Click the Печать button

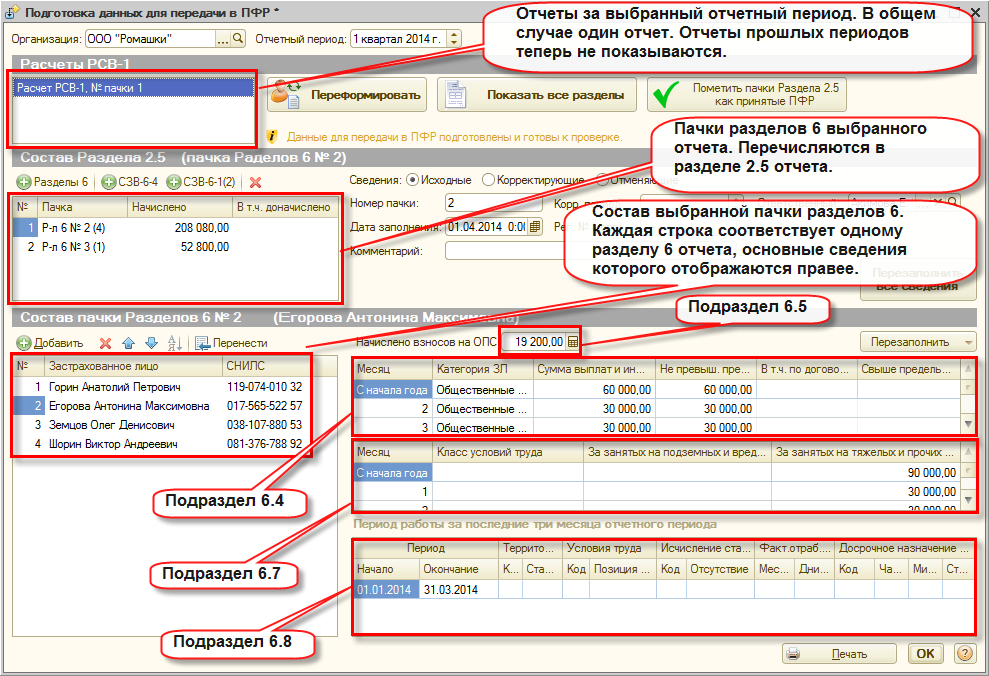(x=840, y=654)
